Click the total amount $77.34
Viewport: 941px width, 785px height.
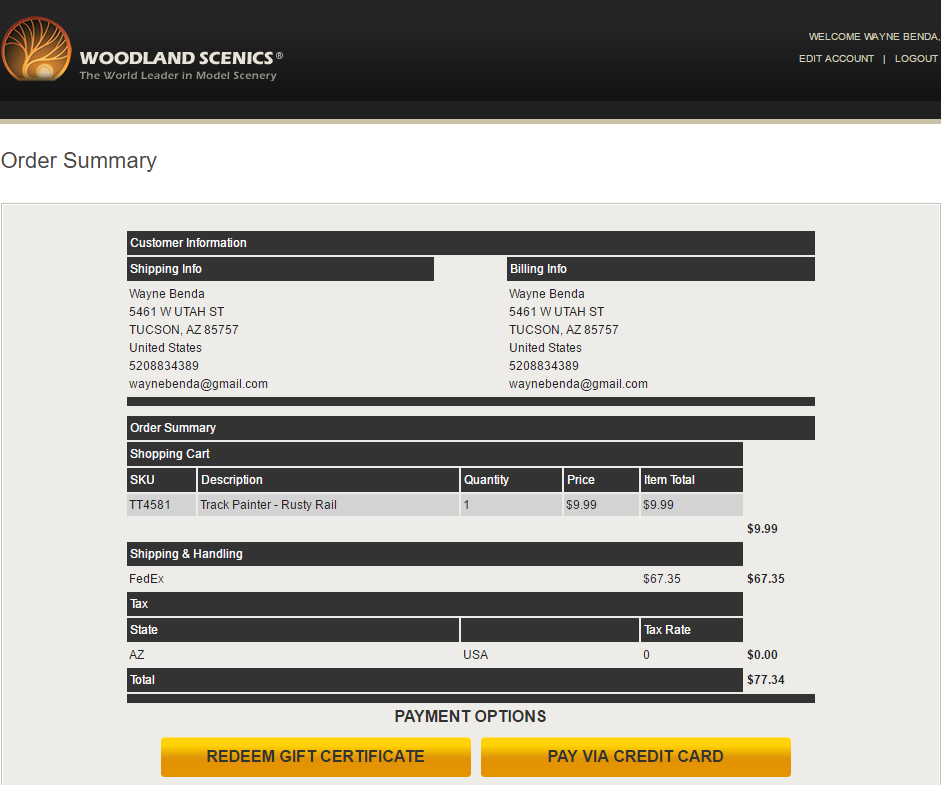coord(765,679)
